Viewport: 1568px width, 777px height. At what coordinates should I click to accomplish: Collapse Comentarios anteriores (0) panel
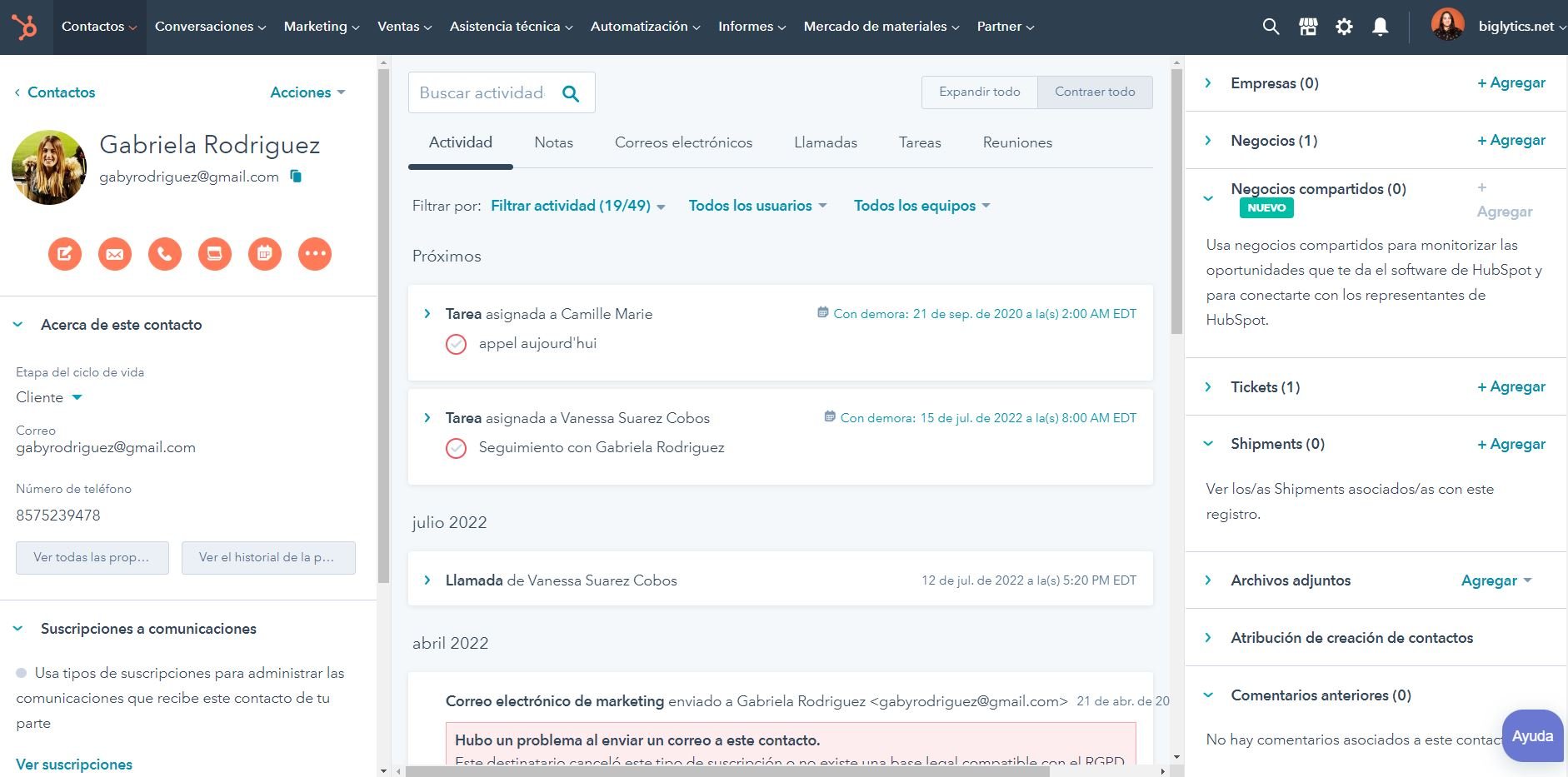tap(1208, 695)
